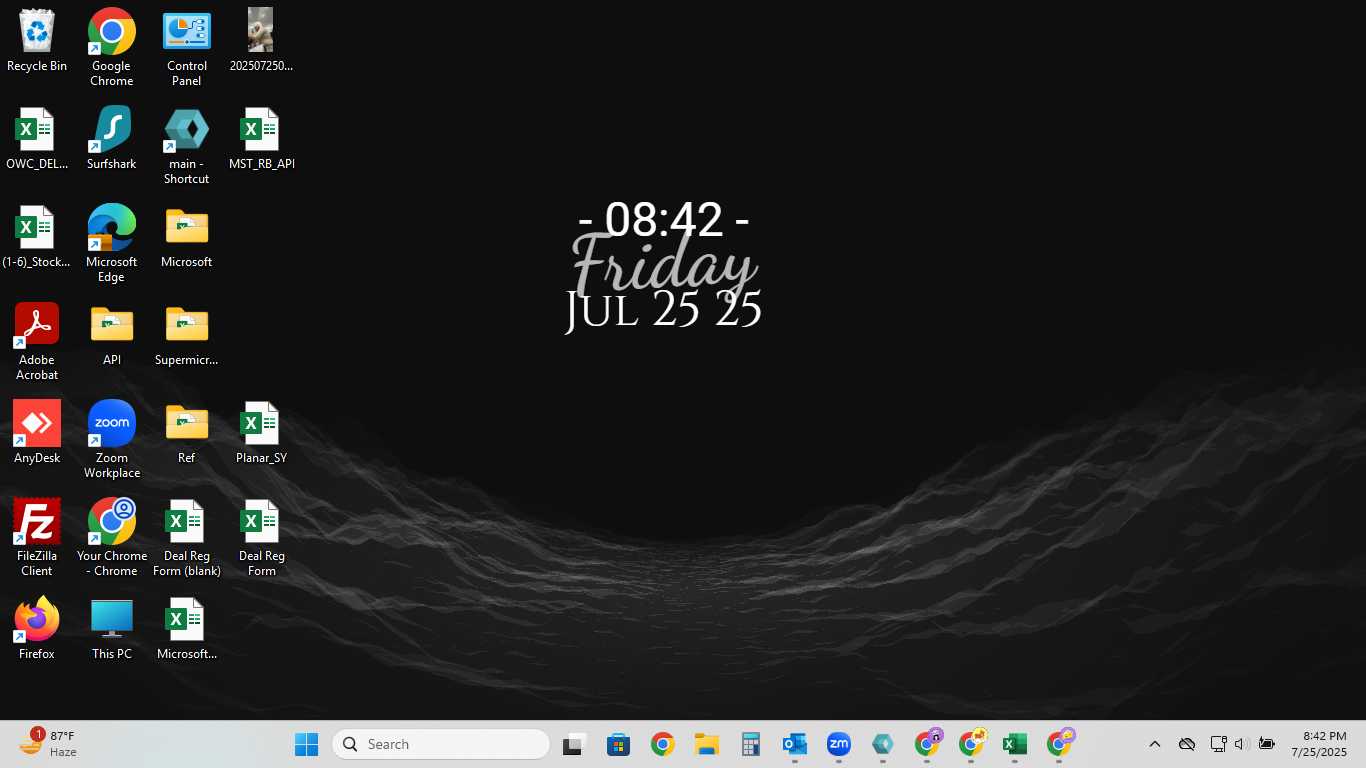The width and height of the screenshot is (1366, 768).
Task: Select the Adobe Acrobat shortcut
Action: [x=37, y=342]
